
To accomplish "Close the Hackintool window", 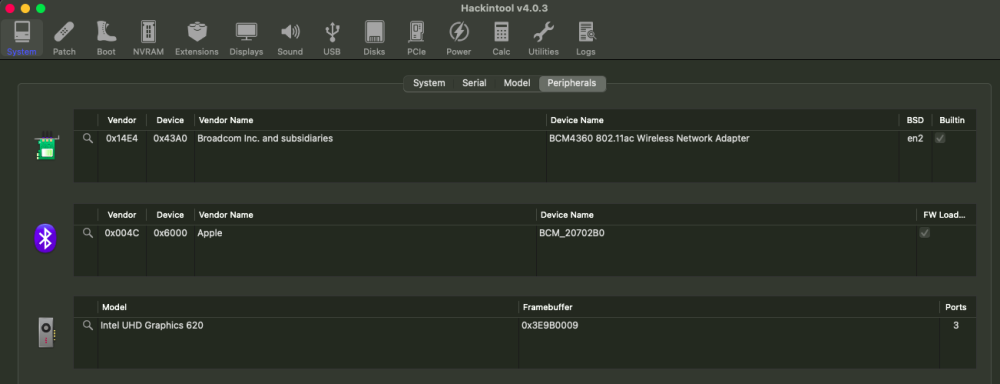I will pos(10,8).
